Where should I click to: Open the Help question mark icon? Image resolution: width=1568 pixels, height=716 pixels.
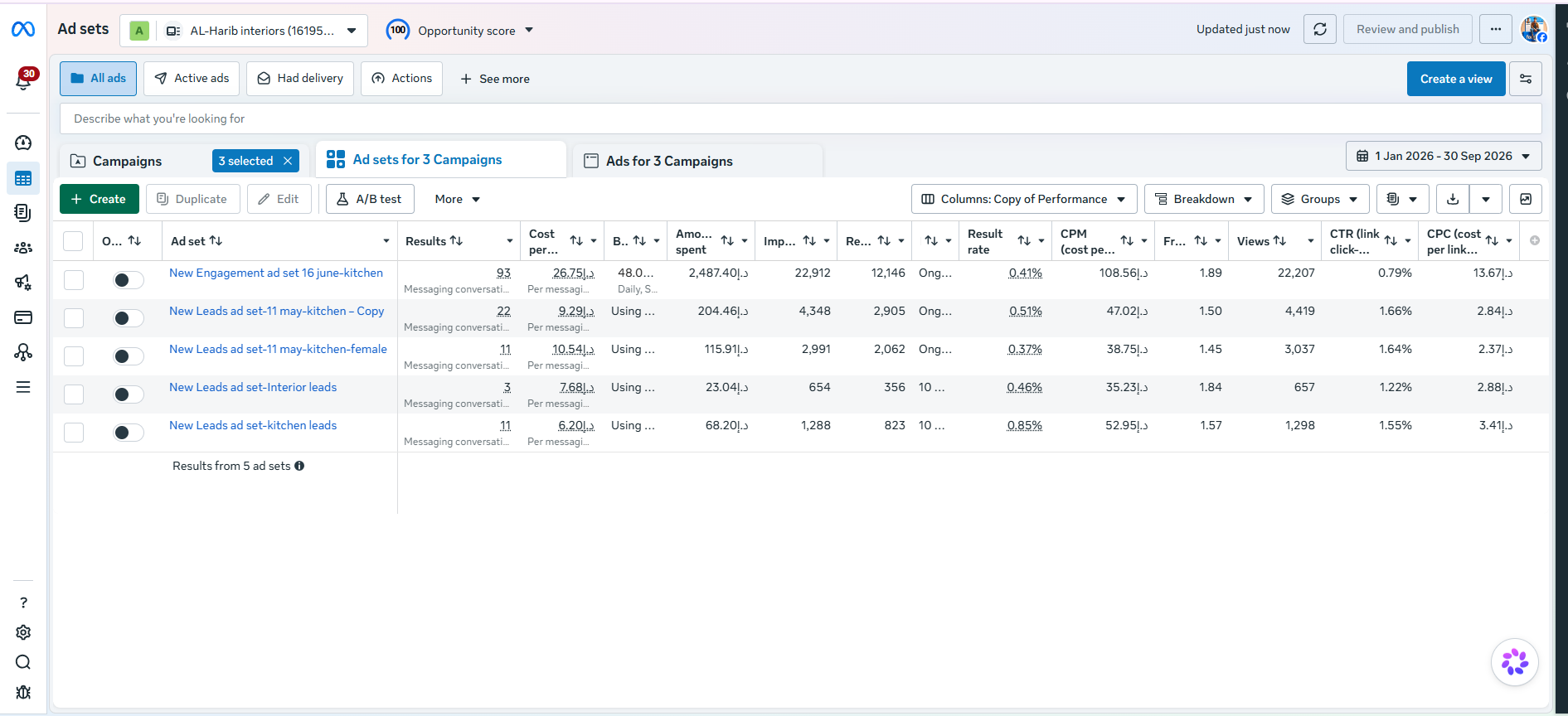(23, 602)
